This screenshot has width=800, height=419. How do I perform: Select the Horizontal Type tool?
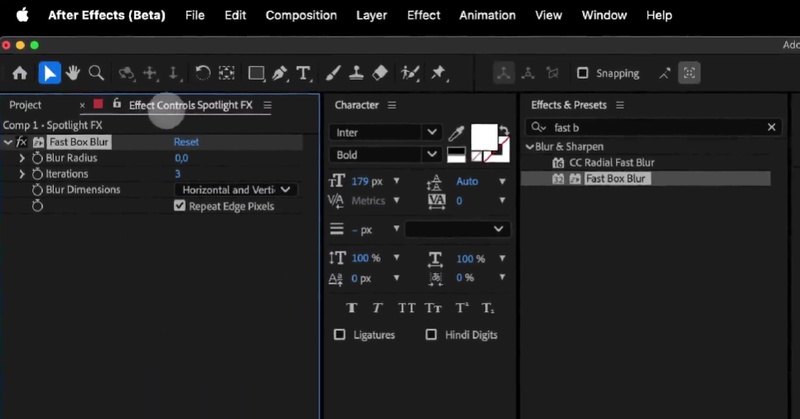[x=304, y=73]
